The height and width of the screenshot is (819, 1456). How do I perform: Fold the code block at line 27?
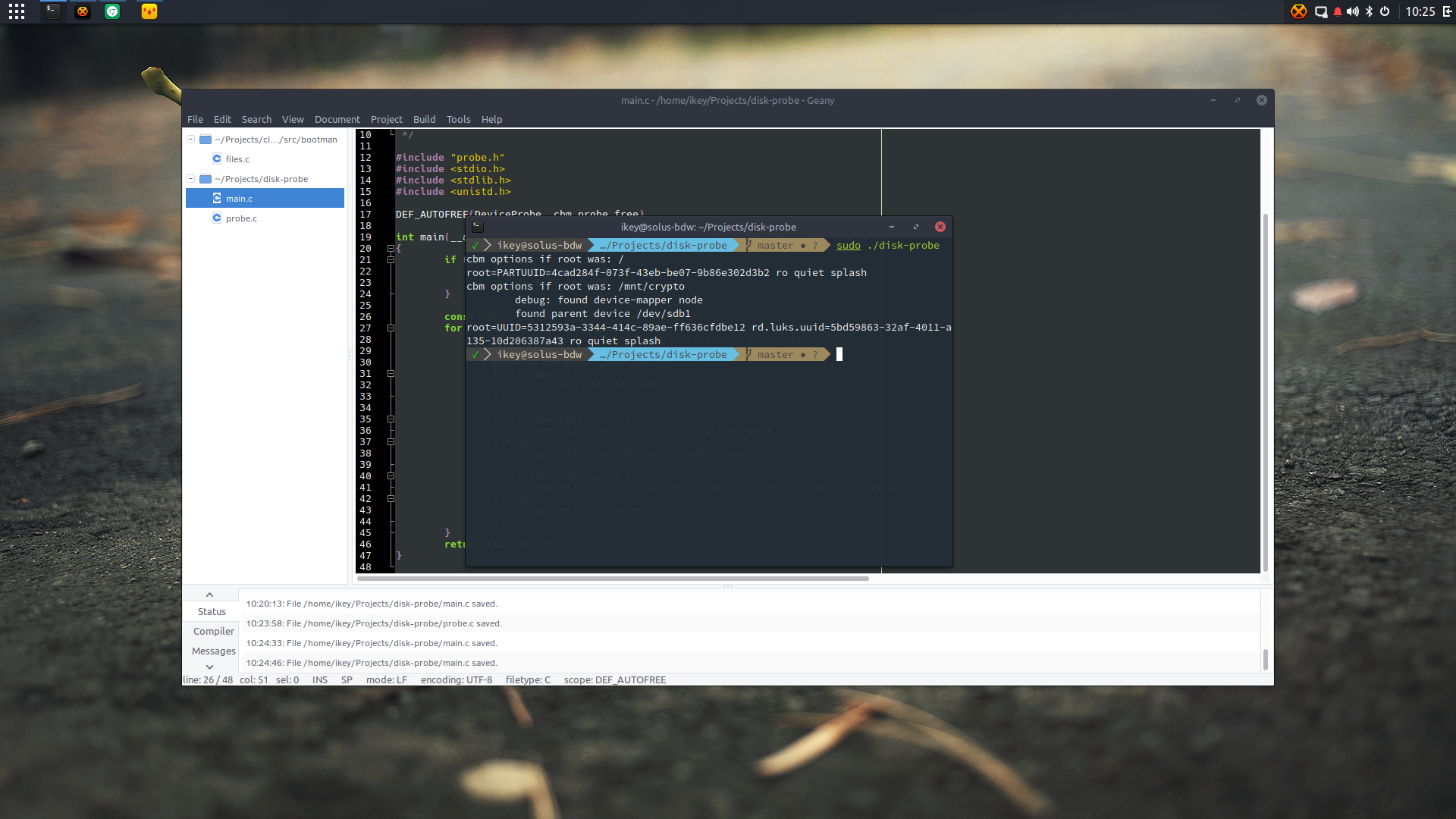click(x=391, y=328)
